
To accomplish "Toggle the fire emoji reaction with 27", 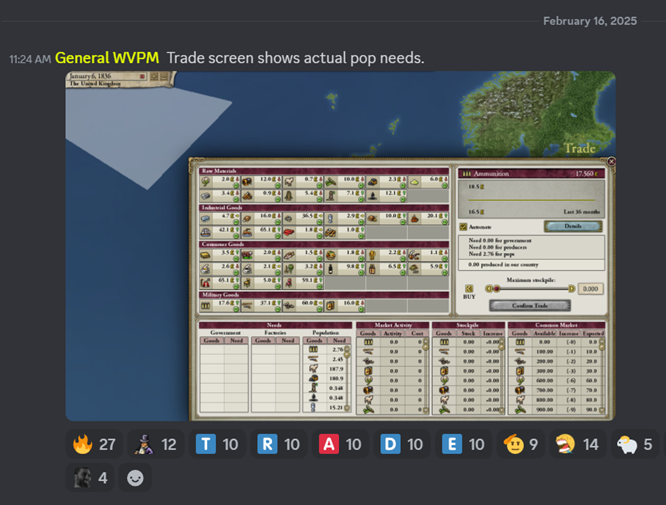I will (94, 444).
